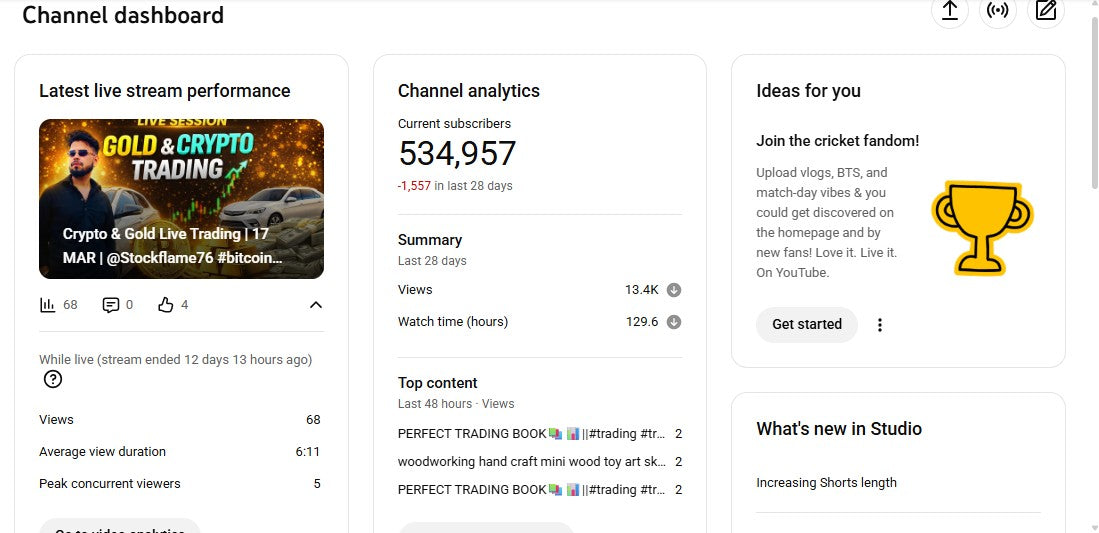1099x533 pixels.
Task: Collapse the live stream performance details
Action: [315, 305]
